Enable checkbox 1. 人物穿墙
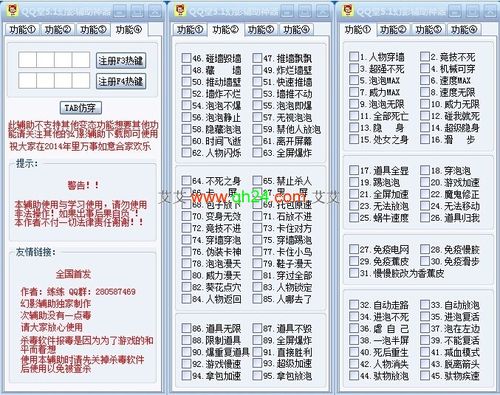This screenshot has height=395, width=500. click(354, 56)
